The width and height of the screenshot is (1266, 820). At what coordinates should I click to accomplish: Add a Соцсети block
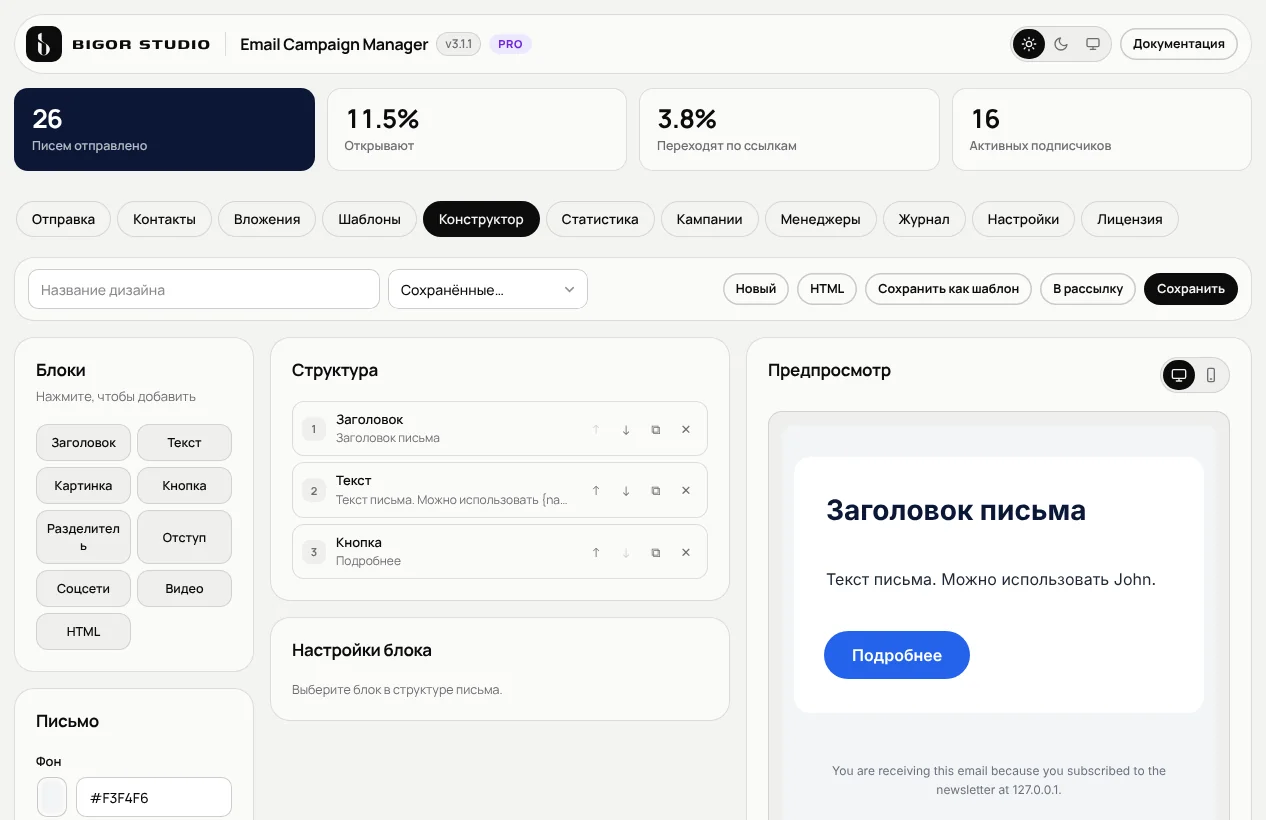(x=84, y=588)
